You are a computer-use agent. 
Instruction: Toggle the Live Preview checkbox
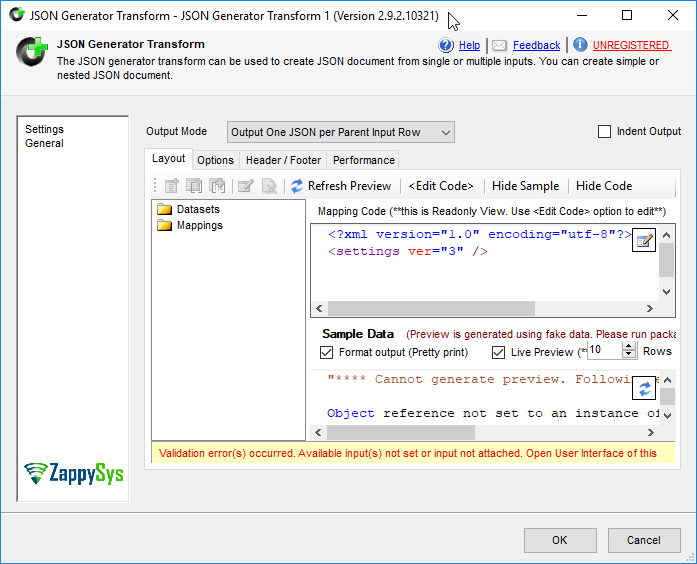tap(498, 352)
